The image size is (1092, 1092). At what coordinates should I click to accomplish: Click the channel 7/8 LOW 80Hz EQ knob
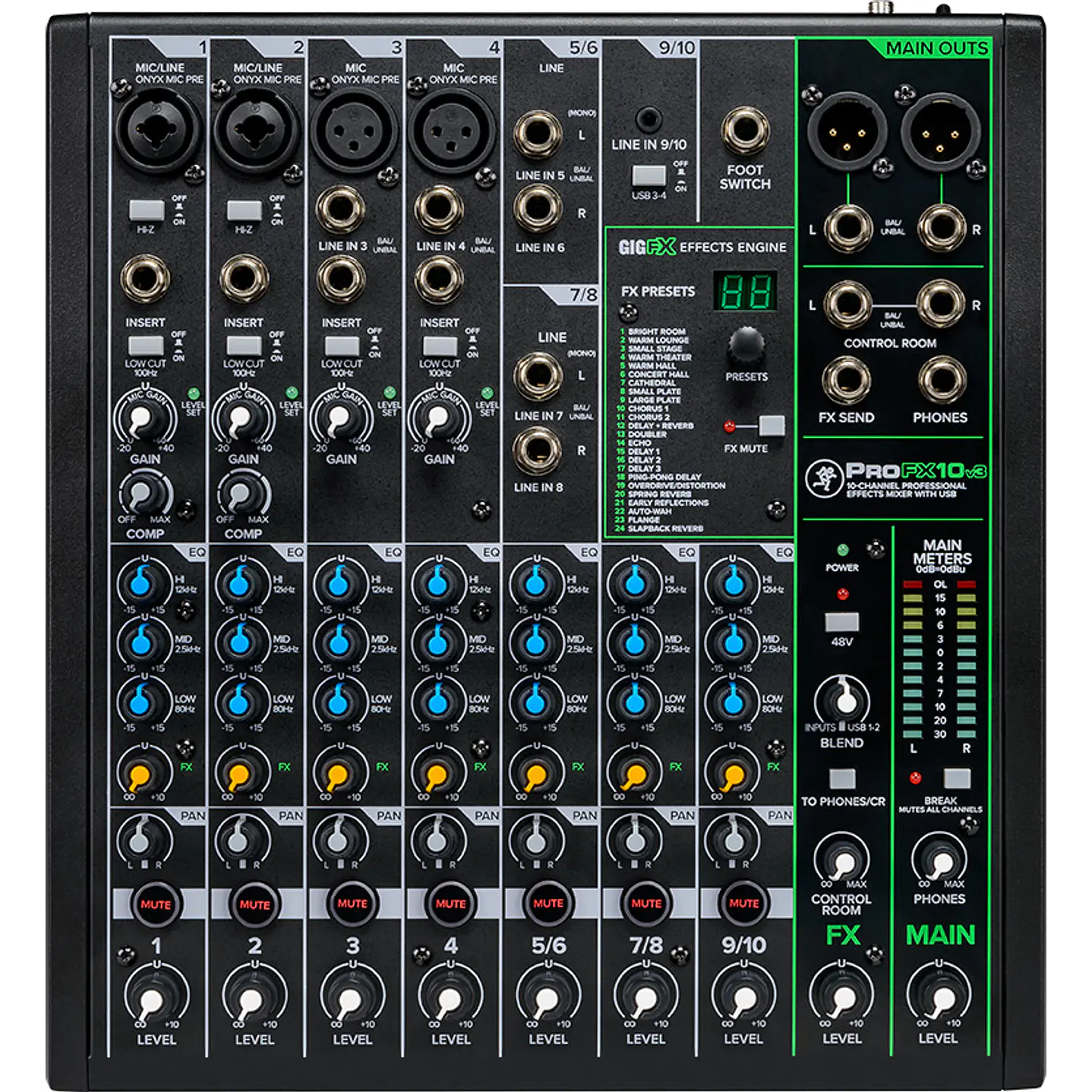tap(633, 702)
